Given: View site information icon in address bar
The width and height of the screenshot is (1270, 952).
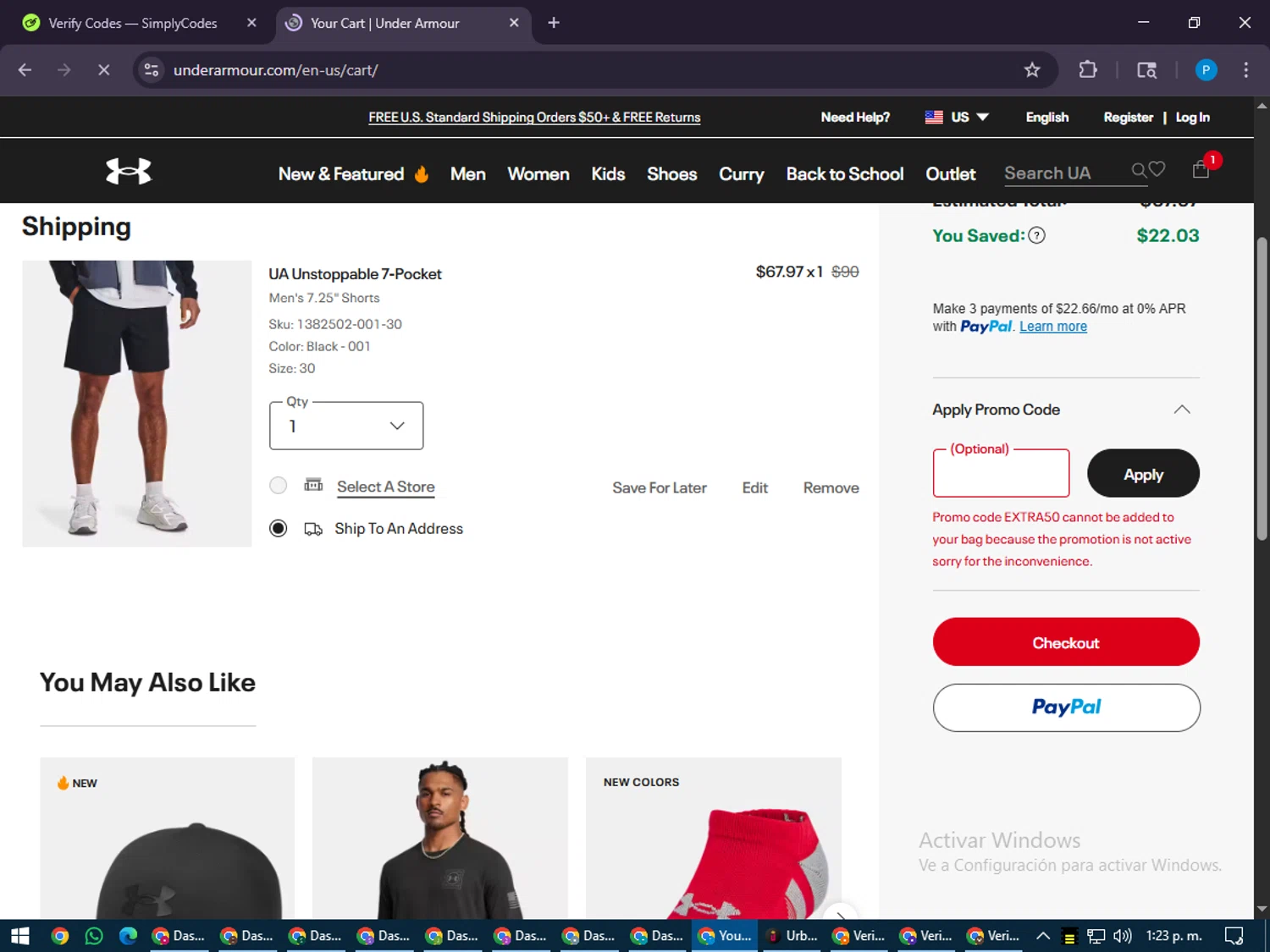Looking at the screenshot, I should [152, 70].
